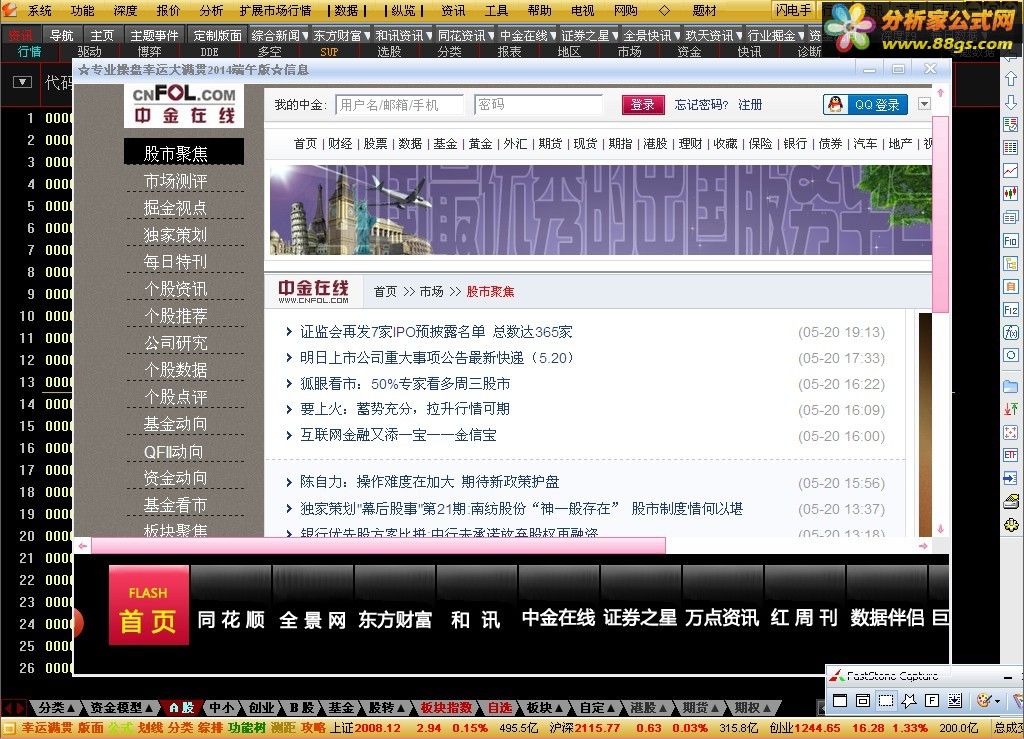1024x739 pixels.
Task: Click FastStone capture active window icon
Action: tap(840, 700)
